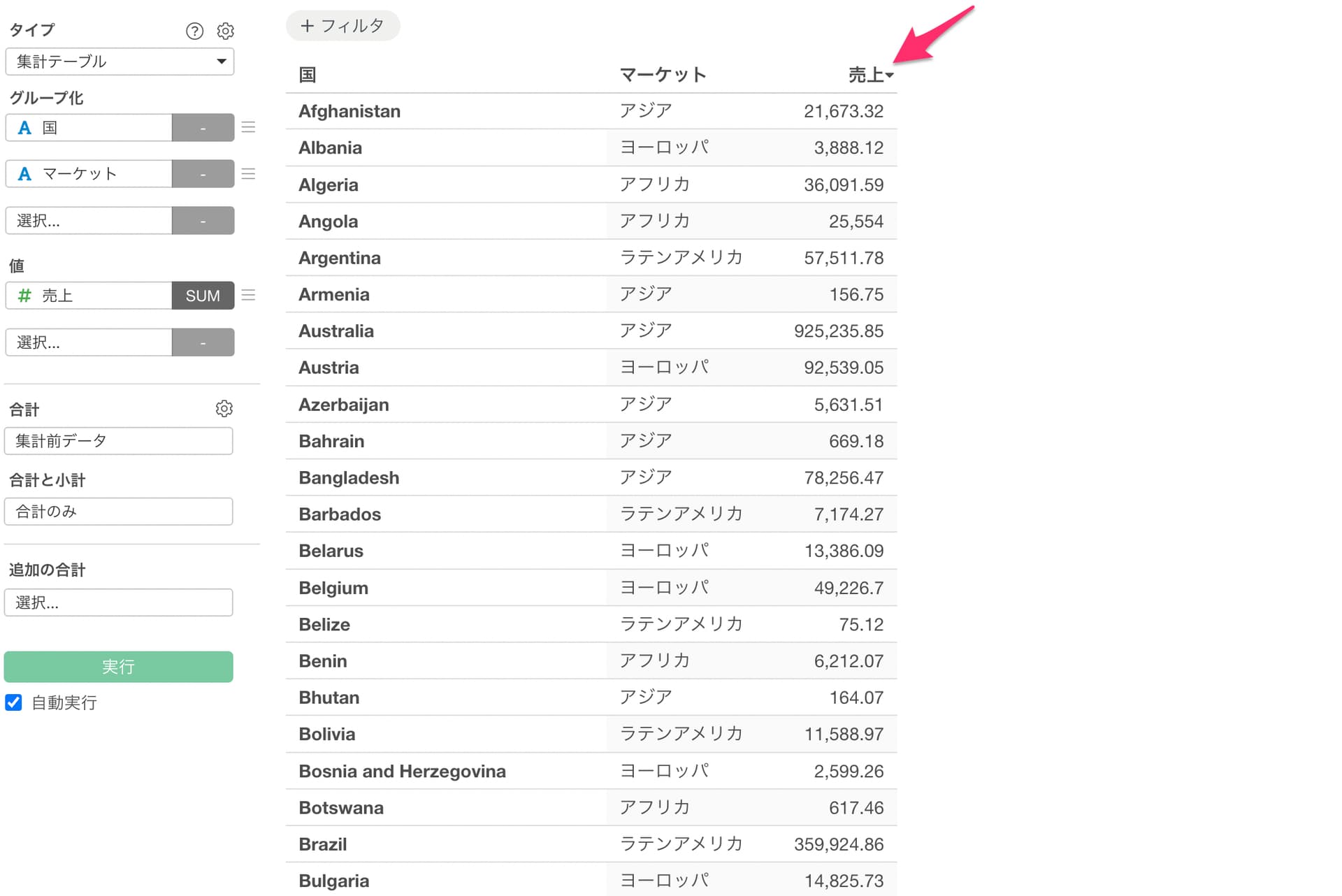
Task: Click the マーケット column header
Action: tap(663, 75)
